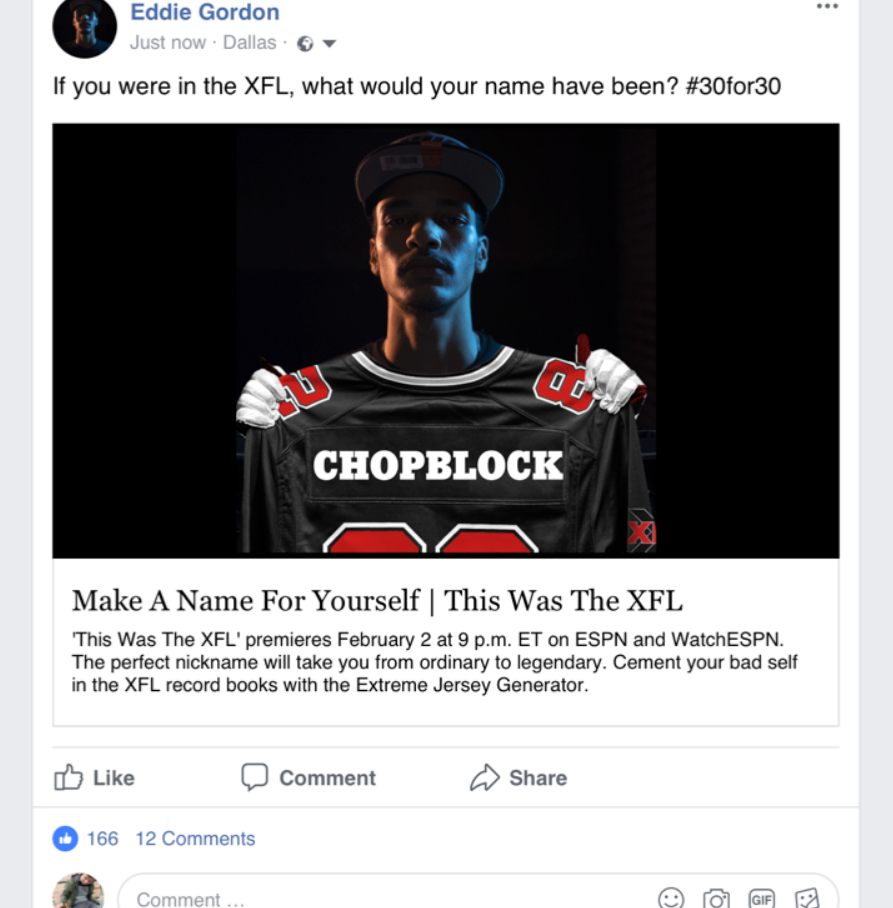Click the blue like reaction icon
893x908 pixels.
(x=65, y=838)
